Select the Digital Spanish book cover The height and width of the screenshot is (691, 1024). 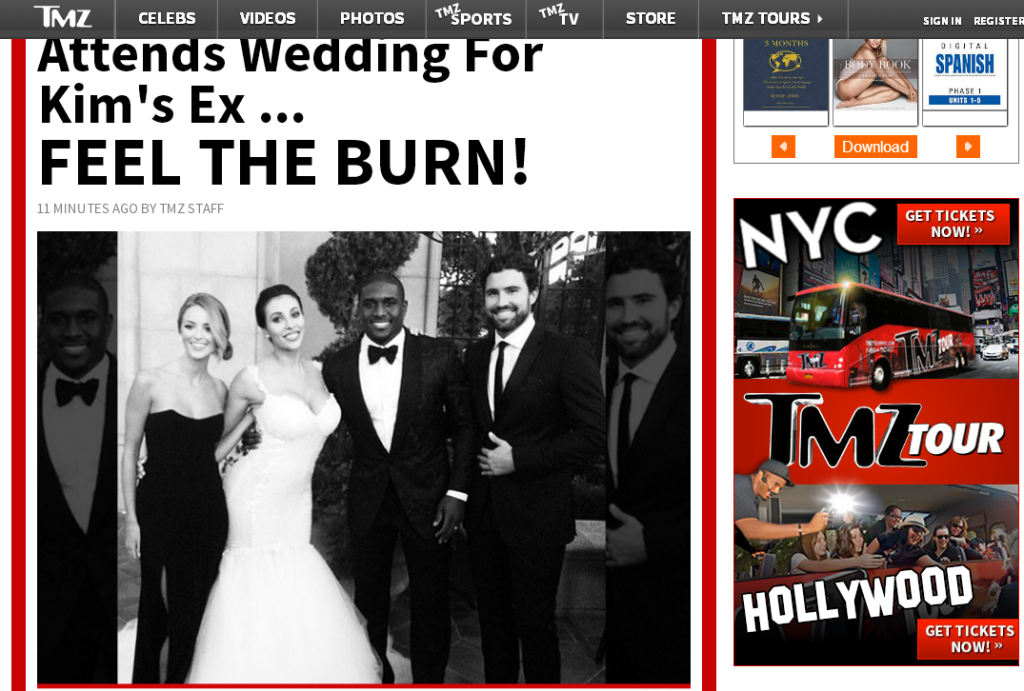click(965, 82)
